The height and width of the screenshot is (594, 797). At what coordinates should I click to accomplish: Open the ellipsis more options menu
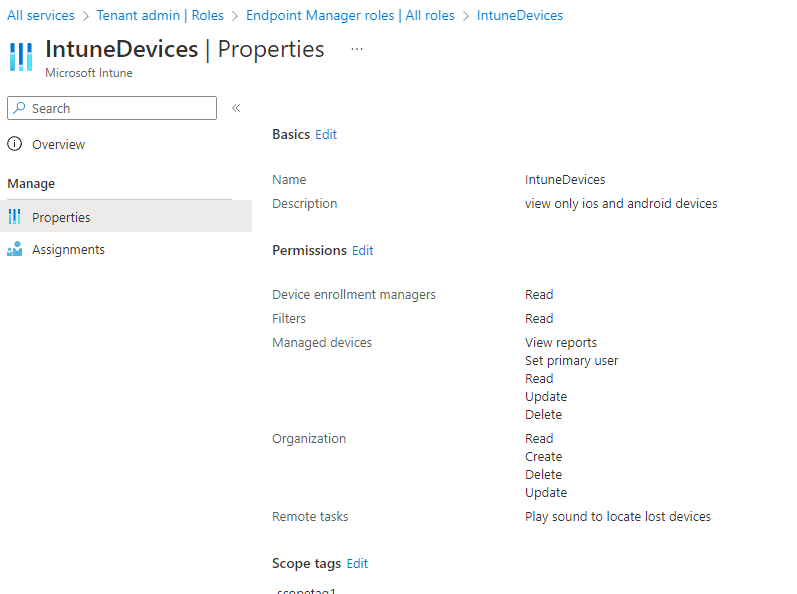click(x=357, y=49)
